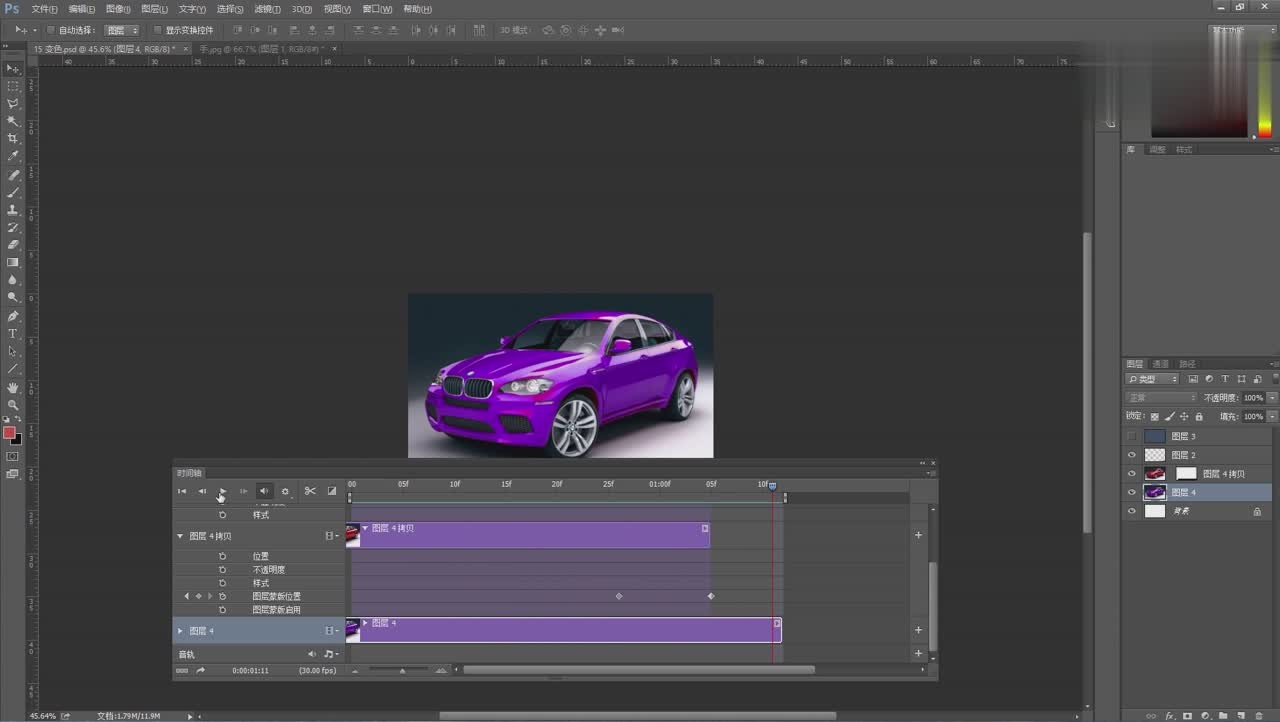The height and width of the screenshot is (722, 1280).
Task: Open timeline playback settings gear
Action: 285,491
